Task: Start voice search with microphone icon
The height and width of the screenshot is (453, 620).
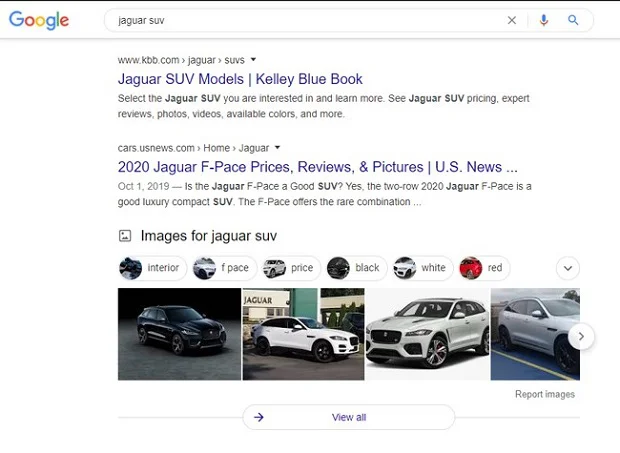Action: point(544,20)
